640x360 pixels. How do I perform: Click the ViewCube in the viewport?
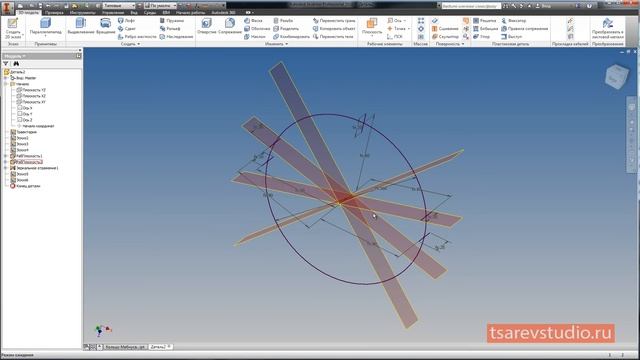point(616,76)
